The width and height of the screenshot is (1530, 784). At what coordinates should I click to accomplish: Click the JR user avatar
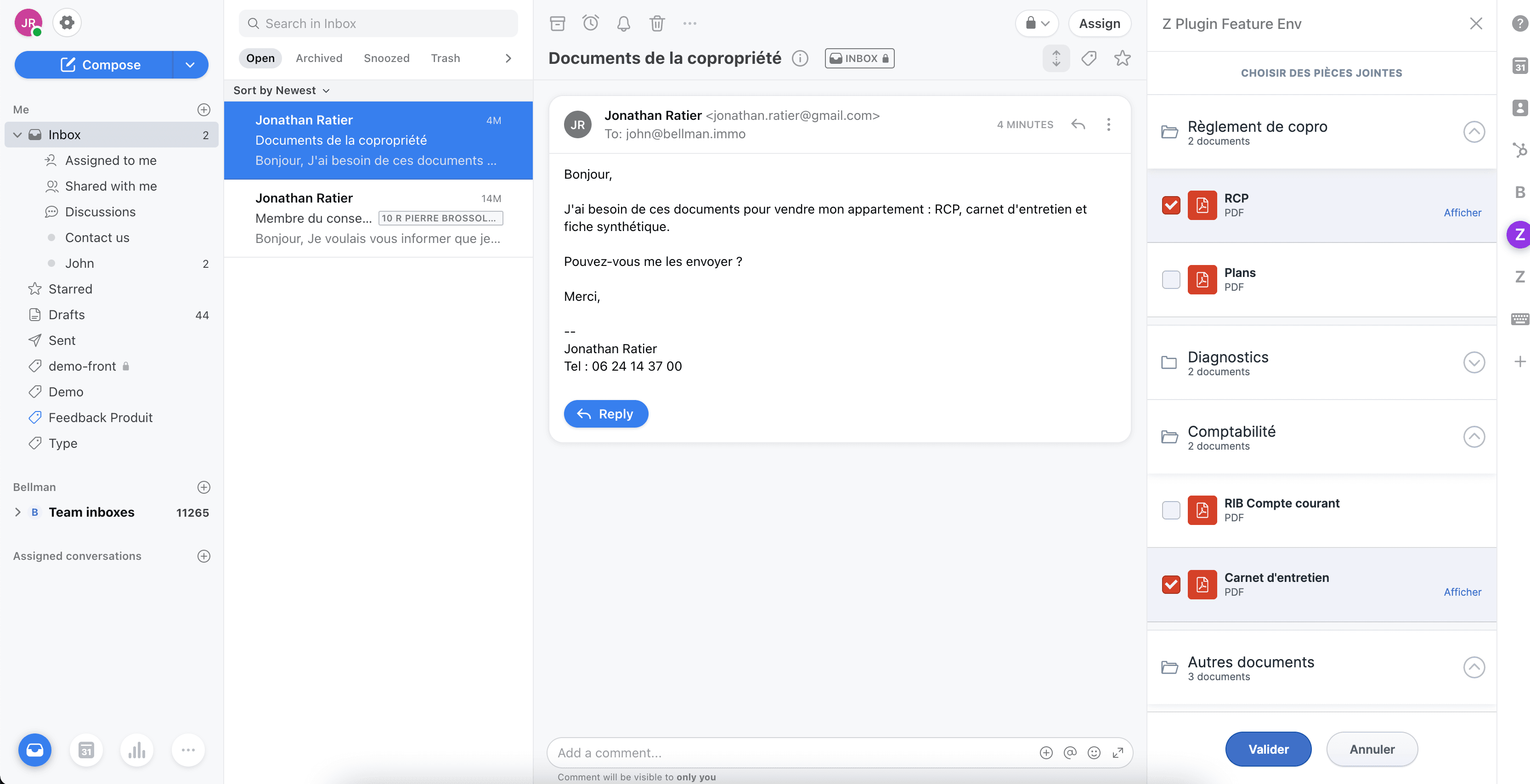point(28,23)
